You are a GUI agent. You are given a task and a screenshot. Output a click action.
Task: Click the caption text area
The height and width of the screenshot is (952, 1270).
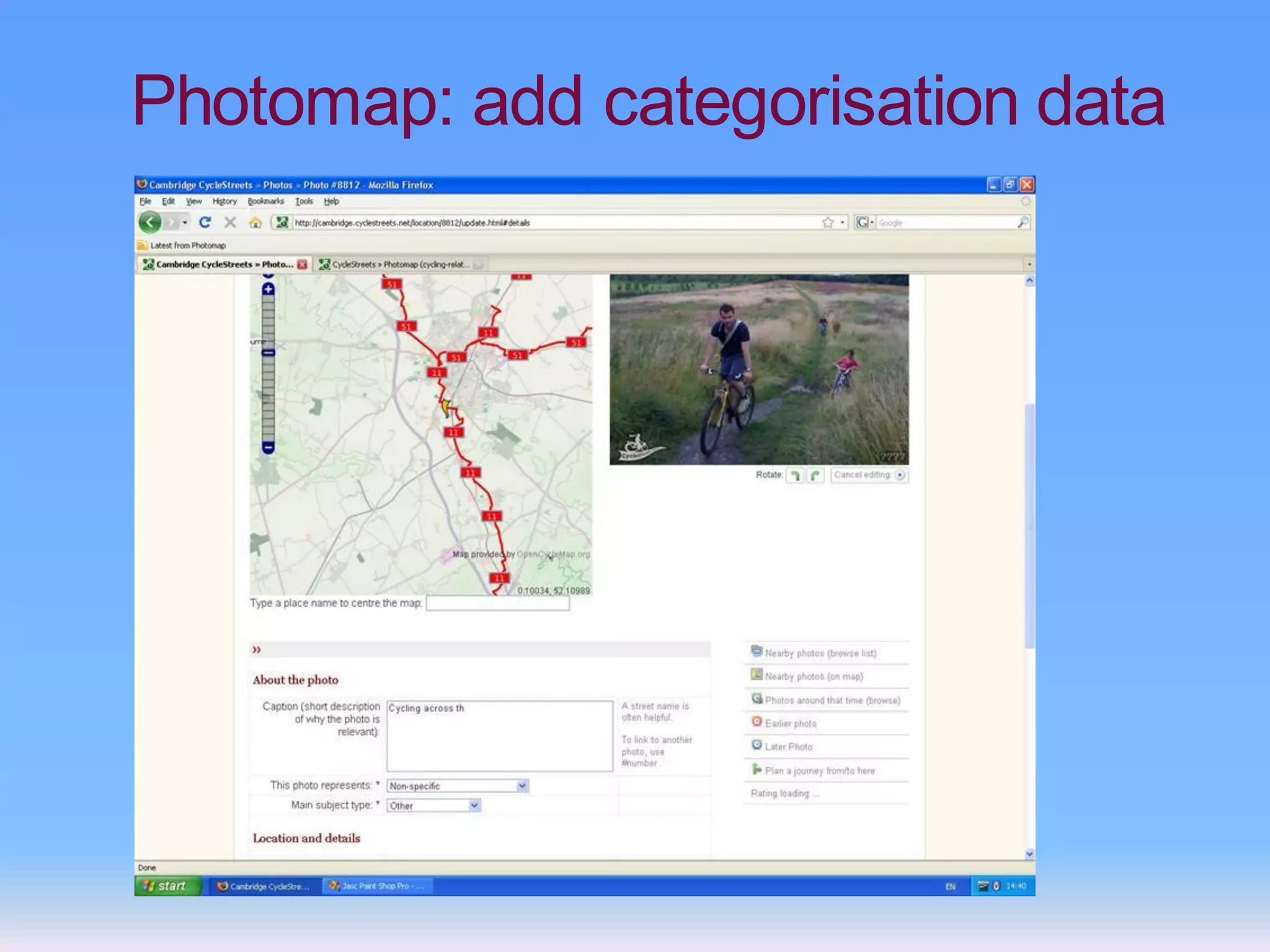pyautogui.click(x=500, y=736)
